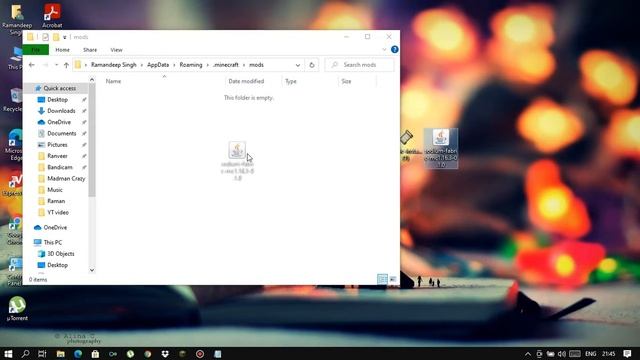Expand the address bar history dropdown
The image size is (640, 360).
coord(298,65)
